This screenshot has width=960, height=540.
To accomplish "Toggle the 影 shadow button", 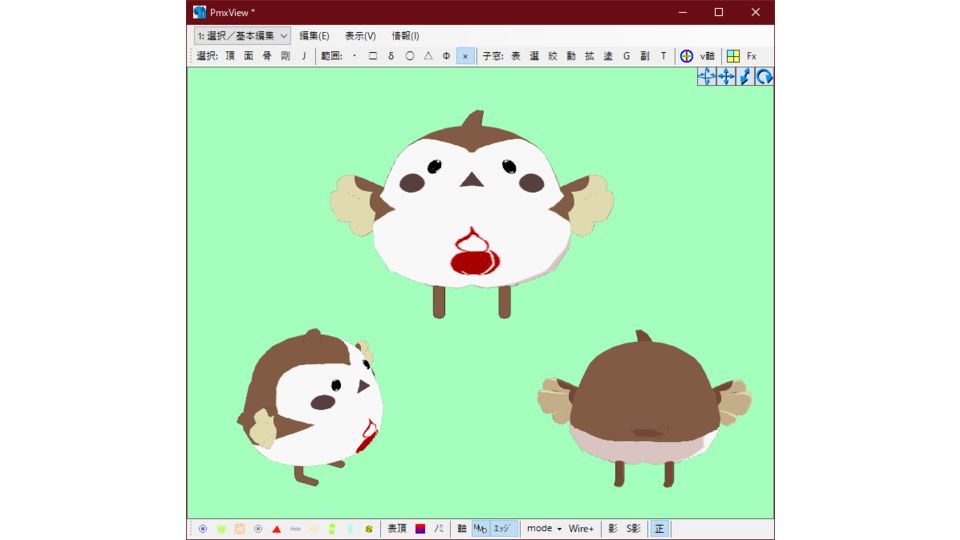I will pos(612,528).
